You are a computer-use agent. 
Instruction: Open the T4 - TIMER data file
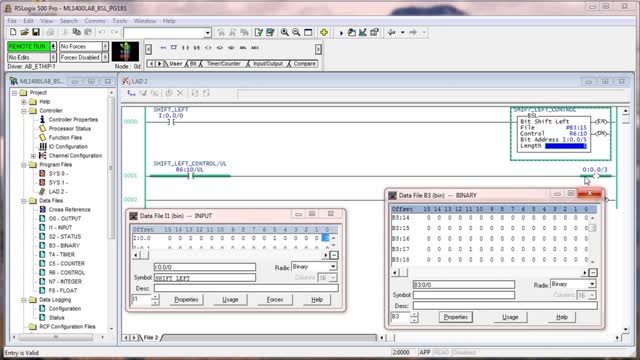(x=62, y=254)
